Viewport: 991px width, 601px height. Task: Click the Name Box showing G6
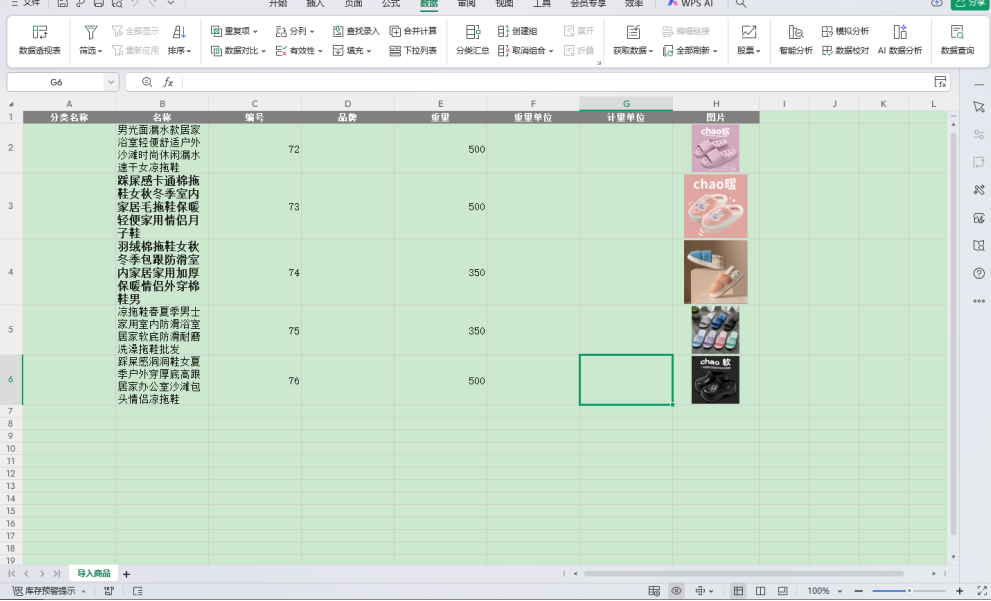click(56, 82)
